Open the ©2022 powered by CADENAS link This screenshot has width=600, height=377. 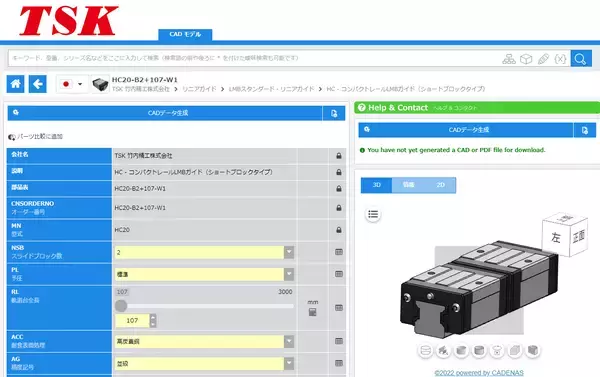pos(479,373)
